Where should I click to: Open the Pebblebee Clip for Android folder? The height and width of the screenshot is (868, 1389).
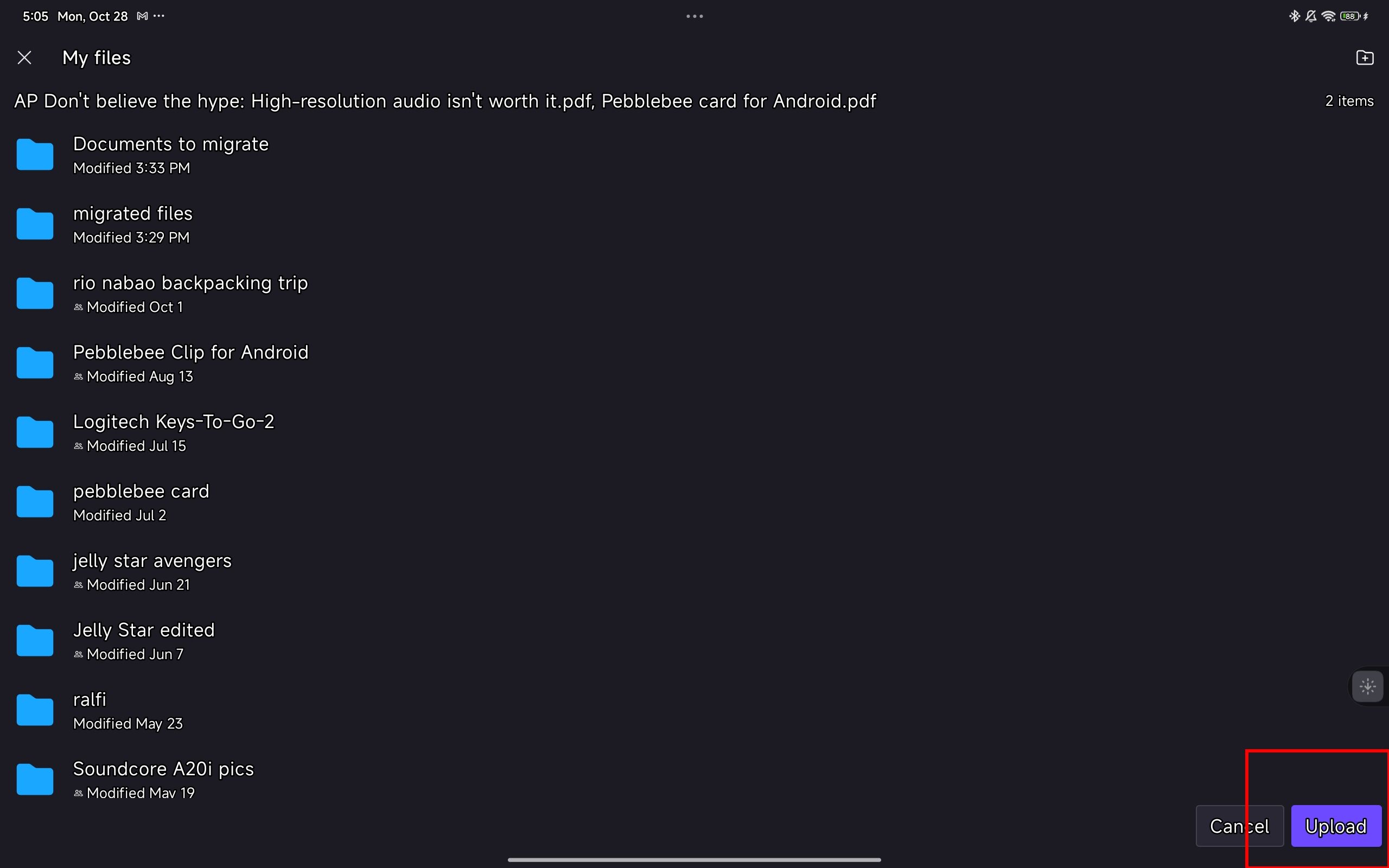coord(191,362)
